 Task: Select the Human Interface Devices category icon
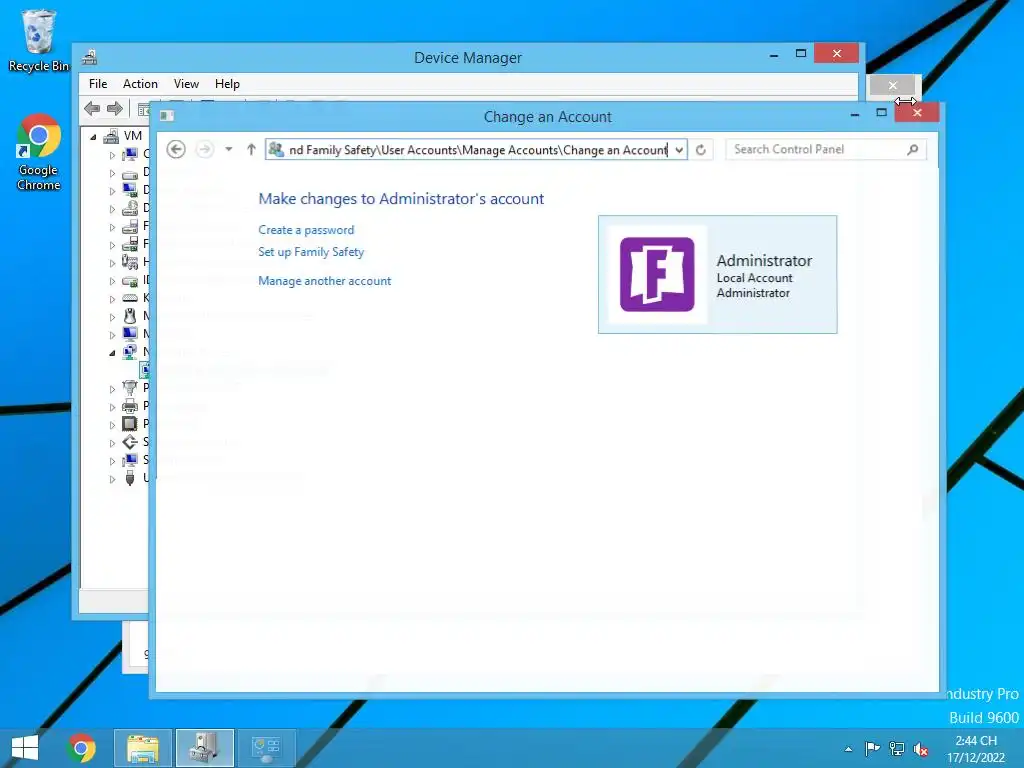click(130, 262)
